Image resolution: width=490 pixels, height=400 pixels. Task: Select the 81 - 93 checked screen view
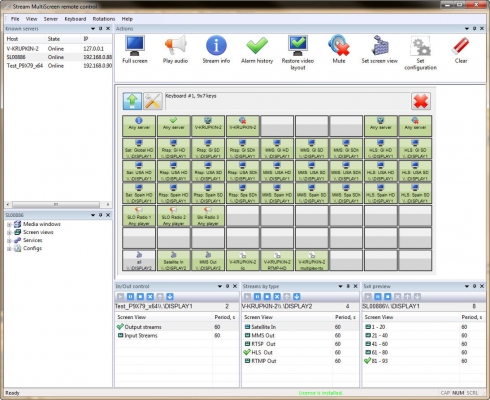point(376,361)
